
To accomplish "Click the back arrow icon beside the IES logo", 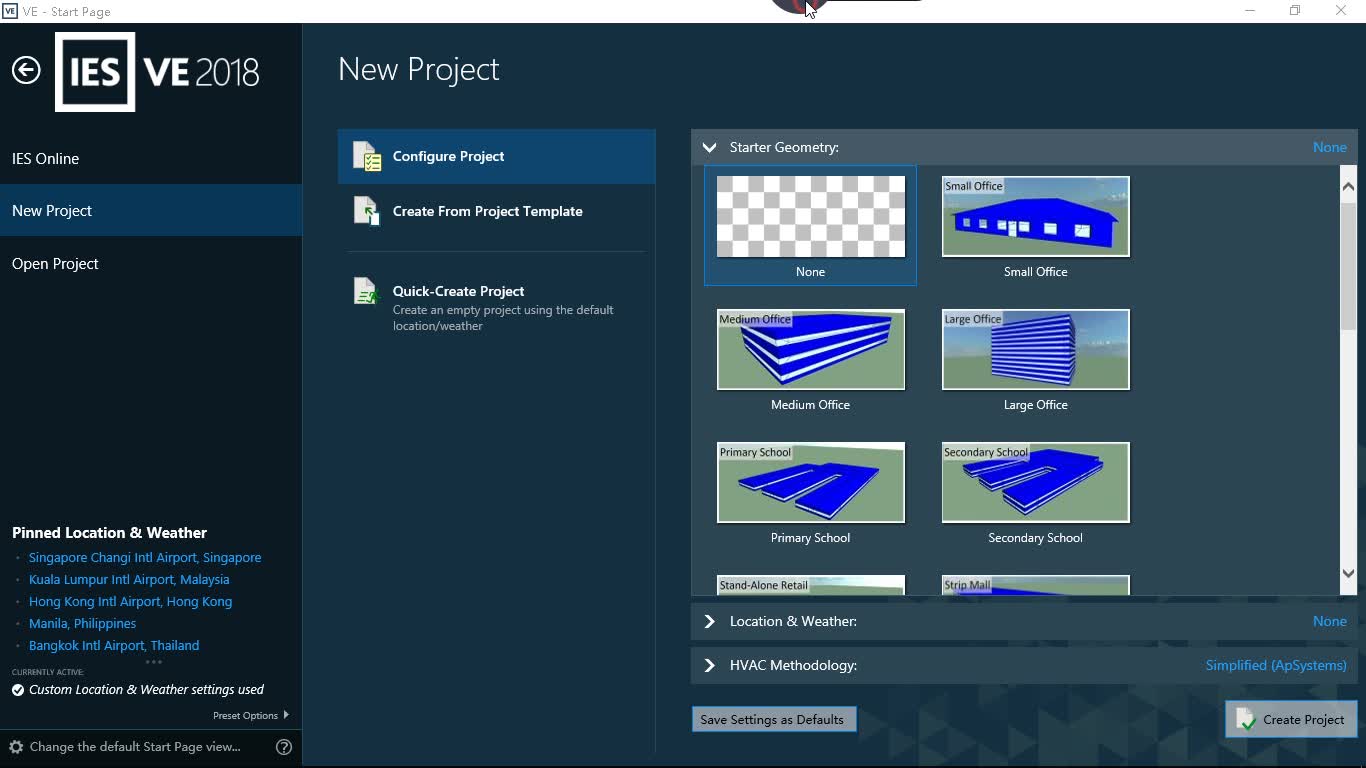I will tap(26, 70).
